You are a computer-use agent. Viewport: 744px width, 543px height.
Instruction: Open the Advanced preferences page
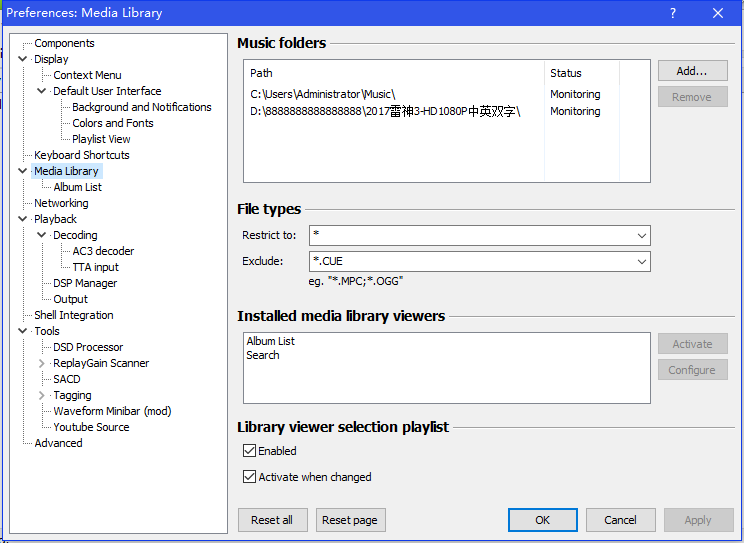click(x=58, y=443)
